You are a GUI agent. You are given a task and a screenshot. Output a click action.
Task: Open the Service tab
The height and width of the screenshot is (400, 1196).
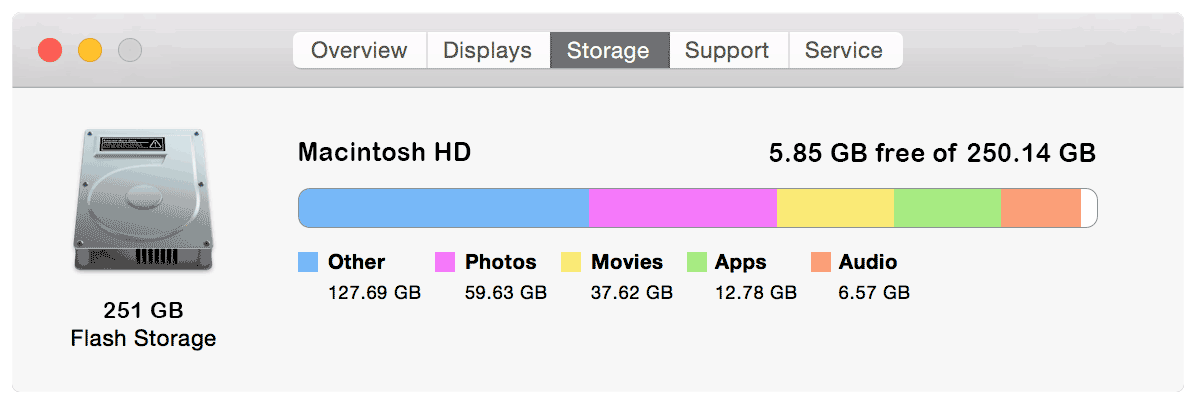point(844,50)
